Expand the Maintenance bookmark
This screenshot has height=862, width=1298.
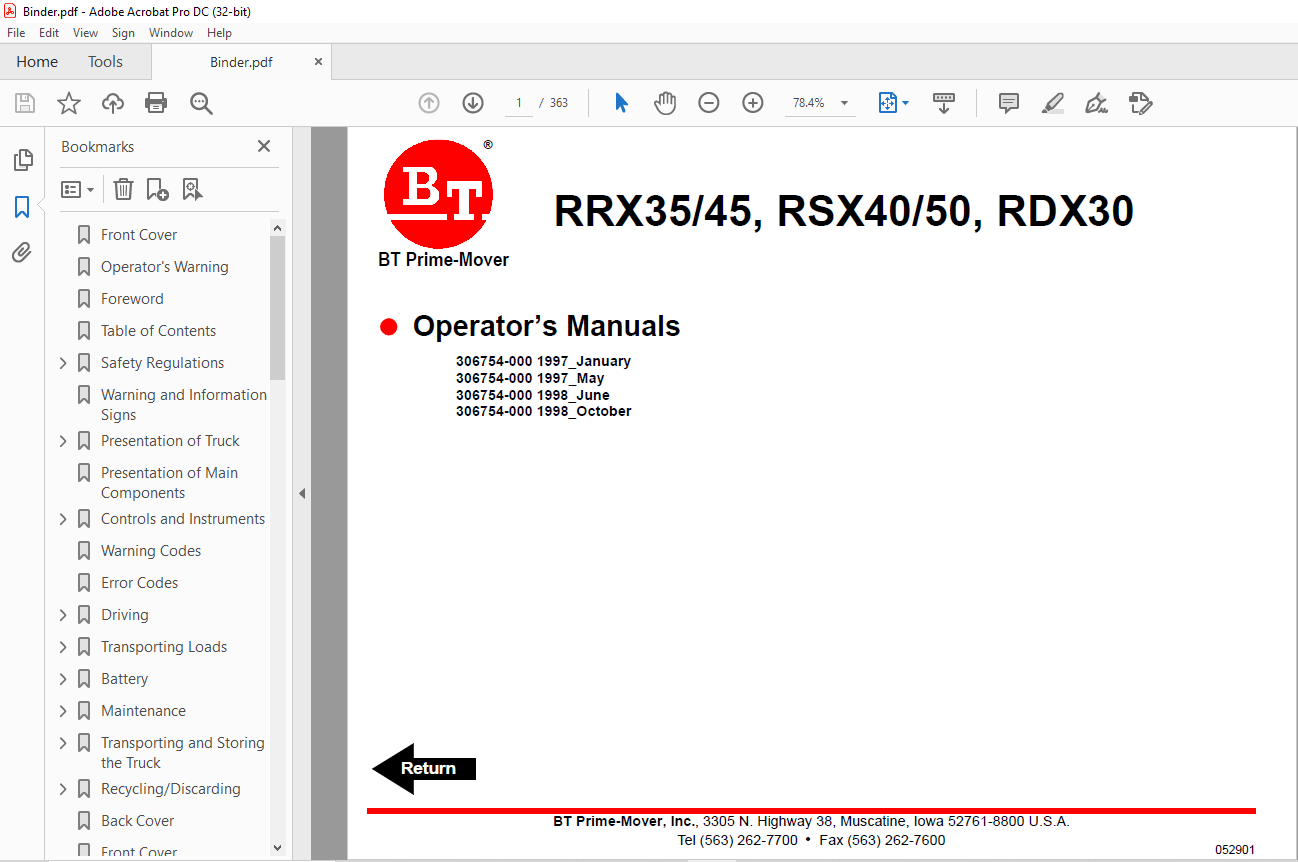(64, 711)
